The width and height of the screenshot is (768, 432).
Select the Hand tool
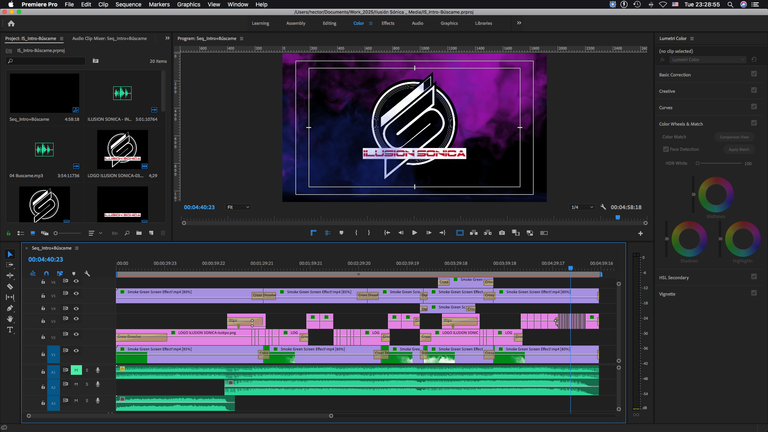click(x=10, y=319)
